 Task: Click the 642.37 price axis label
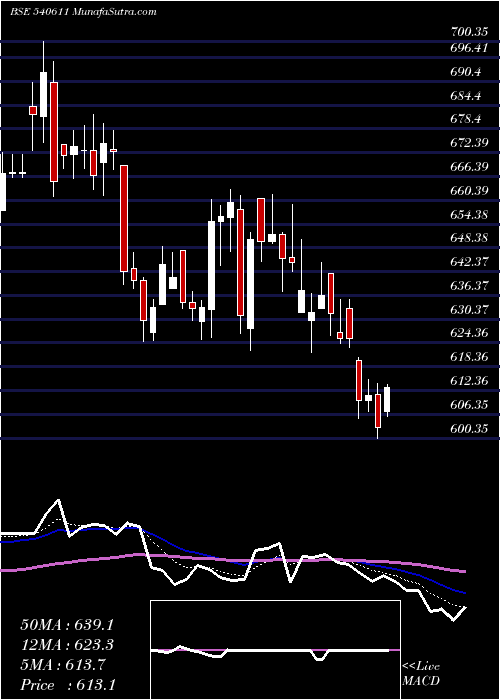tap(469, 262)
